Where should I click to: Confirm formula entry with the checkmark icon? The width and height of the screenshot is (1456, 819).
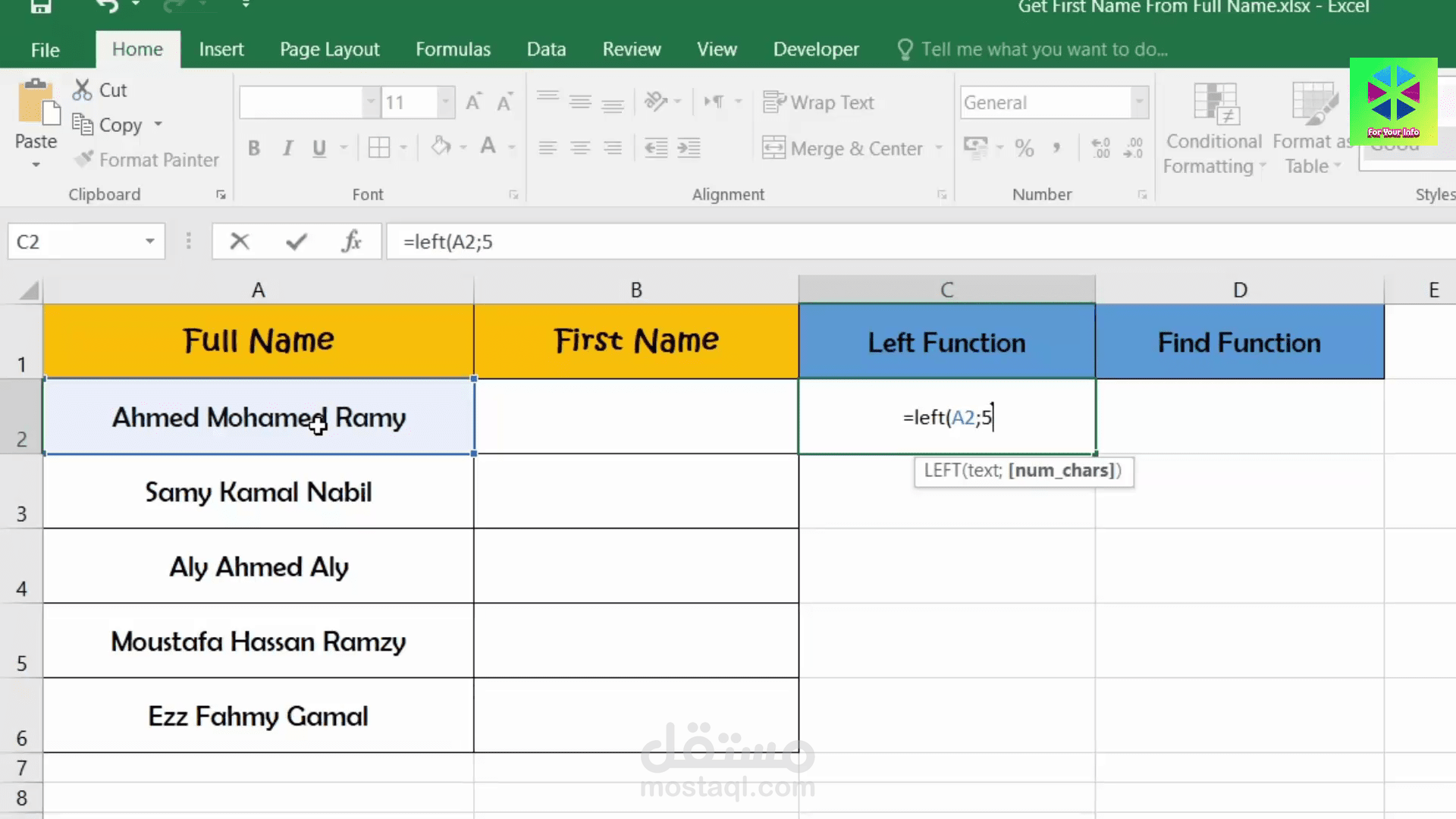tap(296, 241)
